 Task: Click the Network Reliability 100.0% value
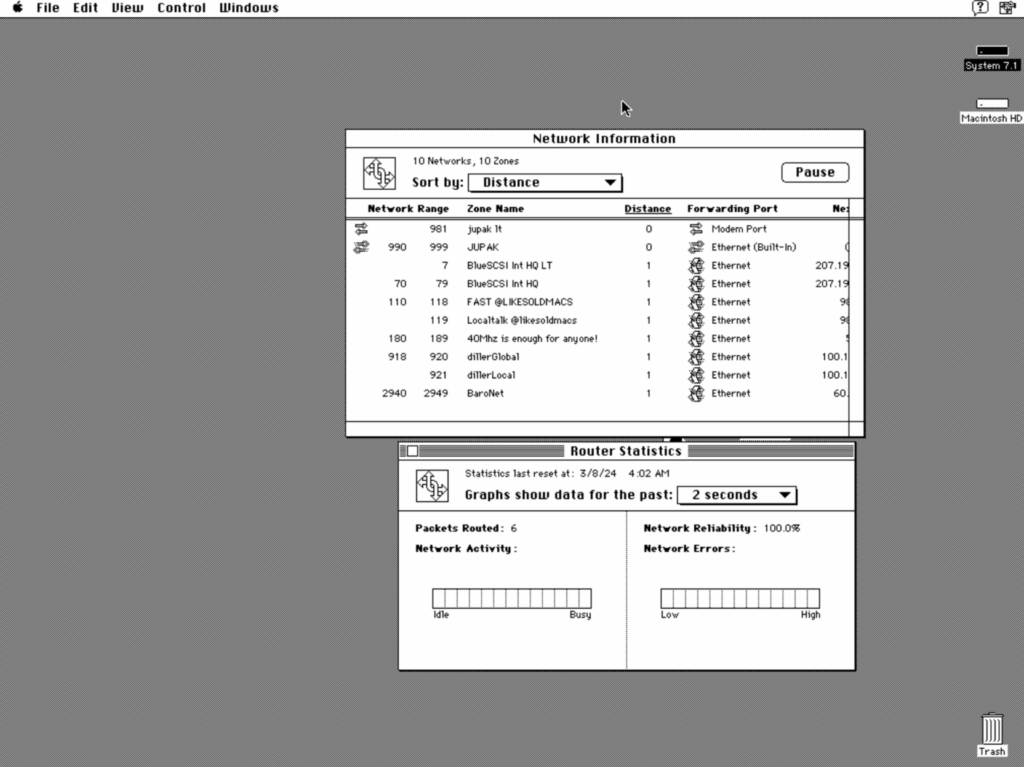click(782, 528)
